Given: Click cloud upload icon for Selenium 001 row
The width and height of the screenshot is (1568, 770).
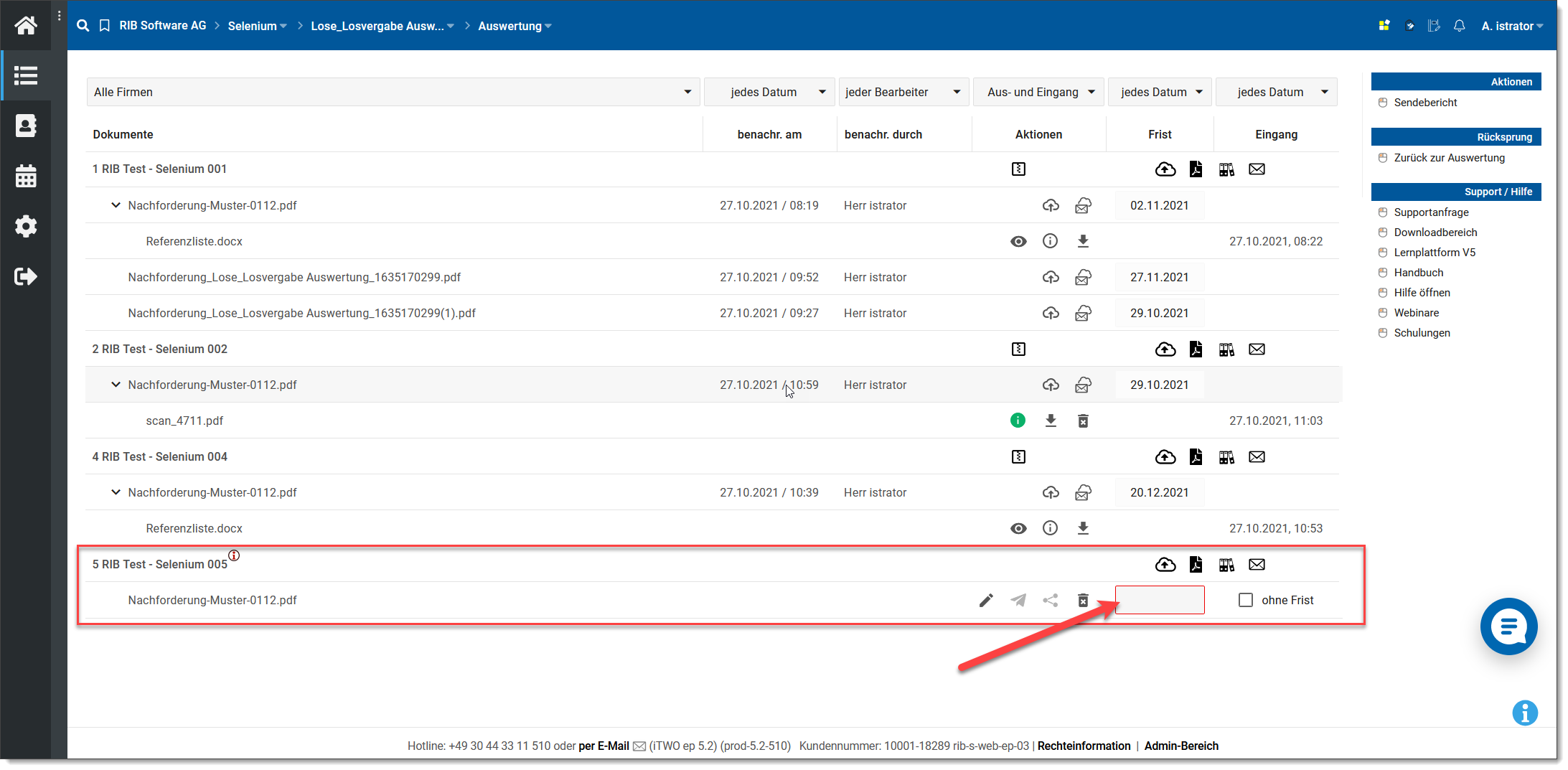Looking at the screenshot, I should [1165, 169].
